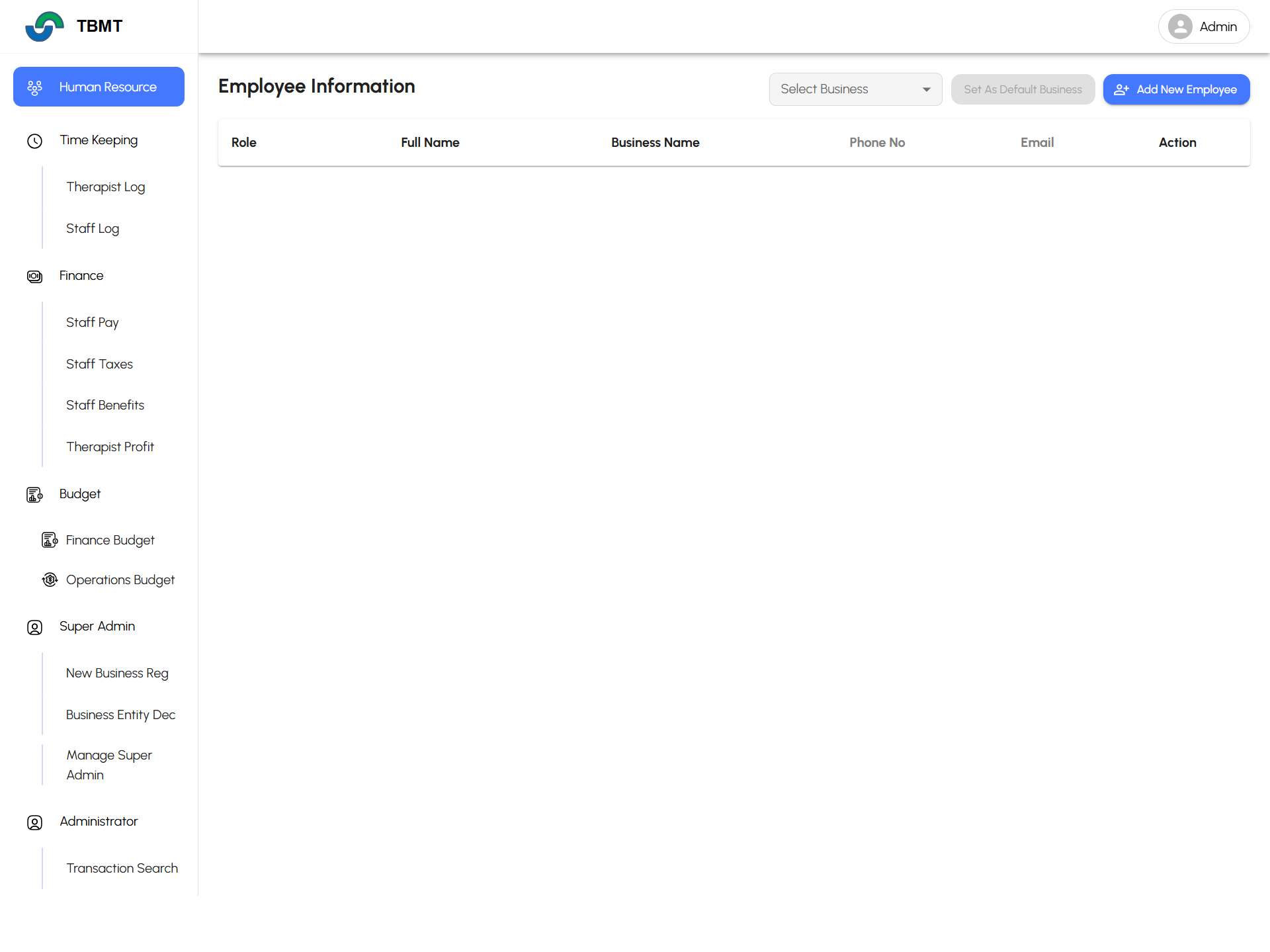Click the Admin avatar icon
The height and width of the screenshot is (952, 1270).
tap(1180, 26)
